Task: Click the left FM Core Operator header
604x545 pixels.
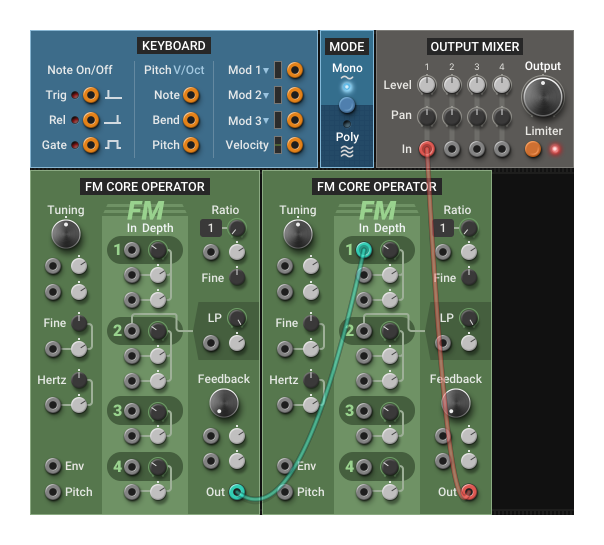Action: click(x=145, y=186)
